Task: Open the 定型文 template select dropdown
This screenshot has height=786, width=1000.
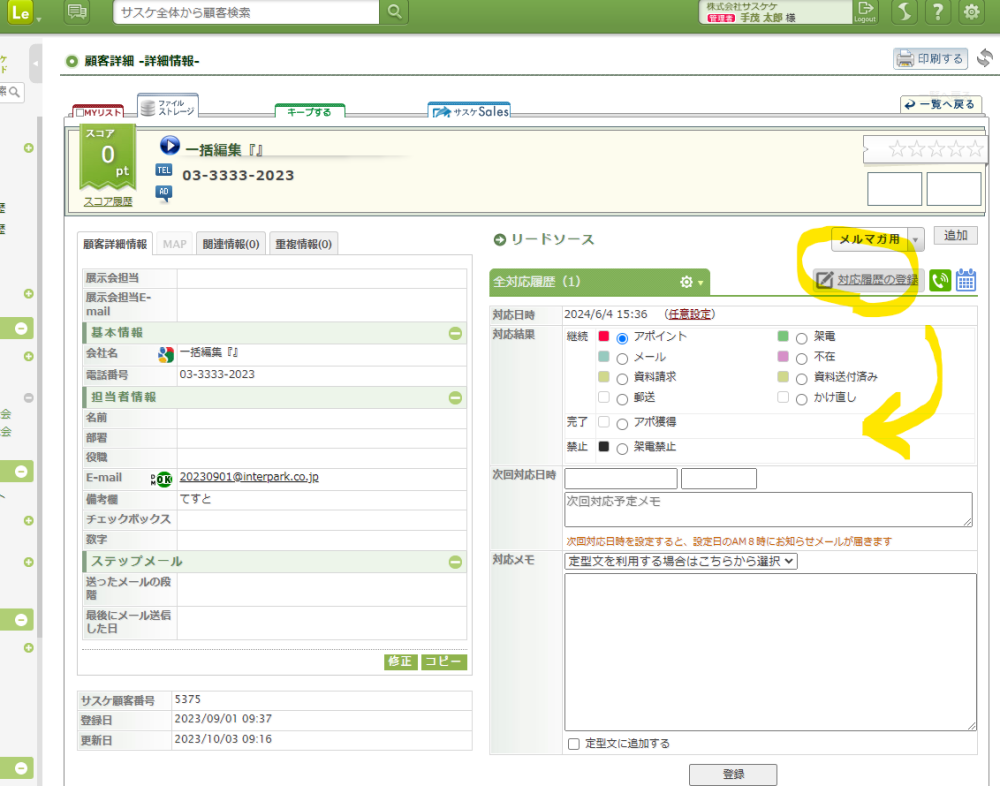Action: [681, 561]
